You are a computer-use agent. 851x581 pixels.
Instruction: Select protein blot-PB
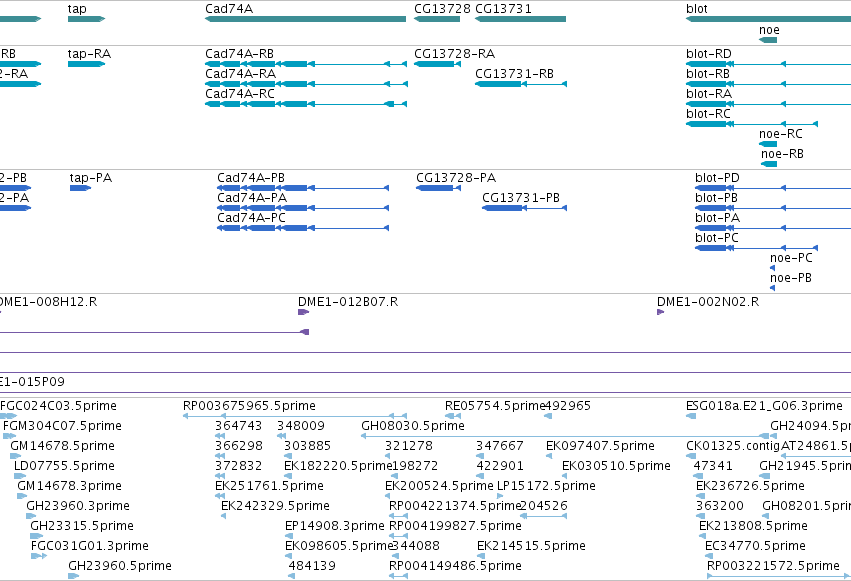coord(773,208)
